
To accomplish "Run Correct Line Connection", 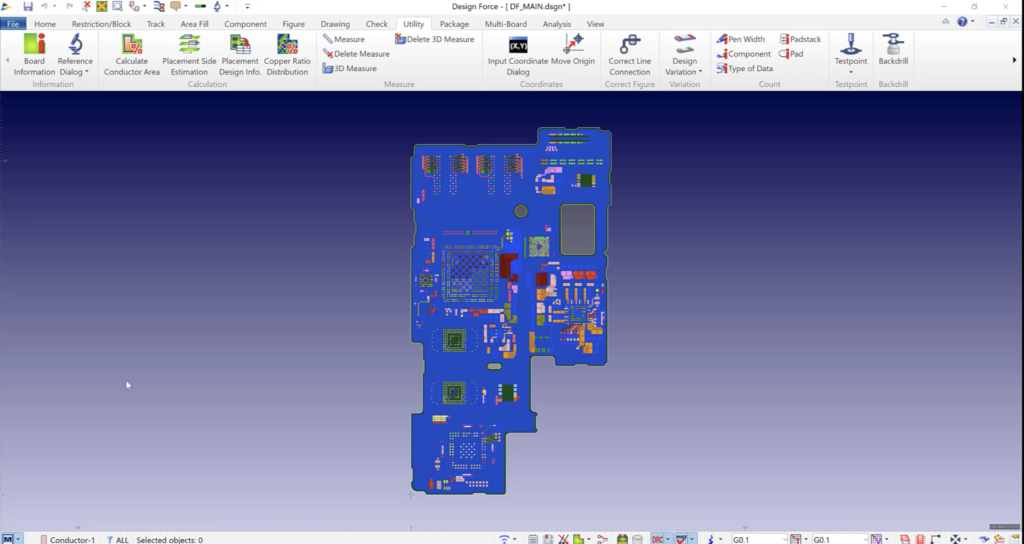I will point(630,55).
